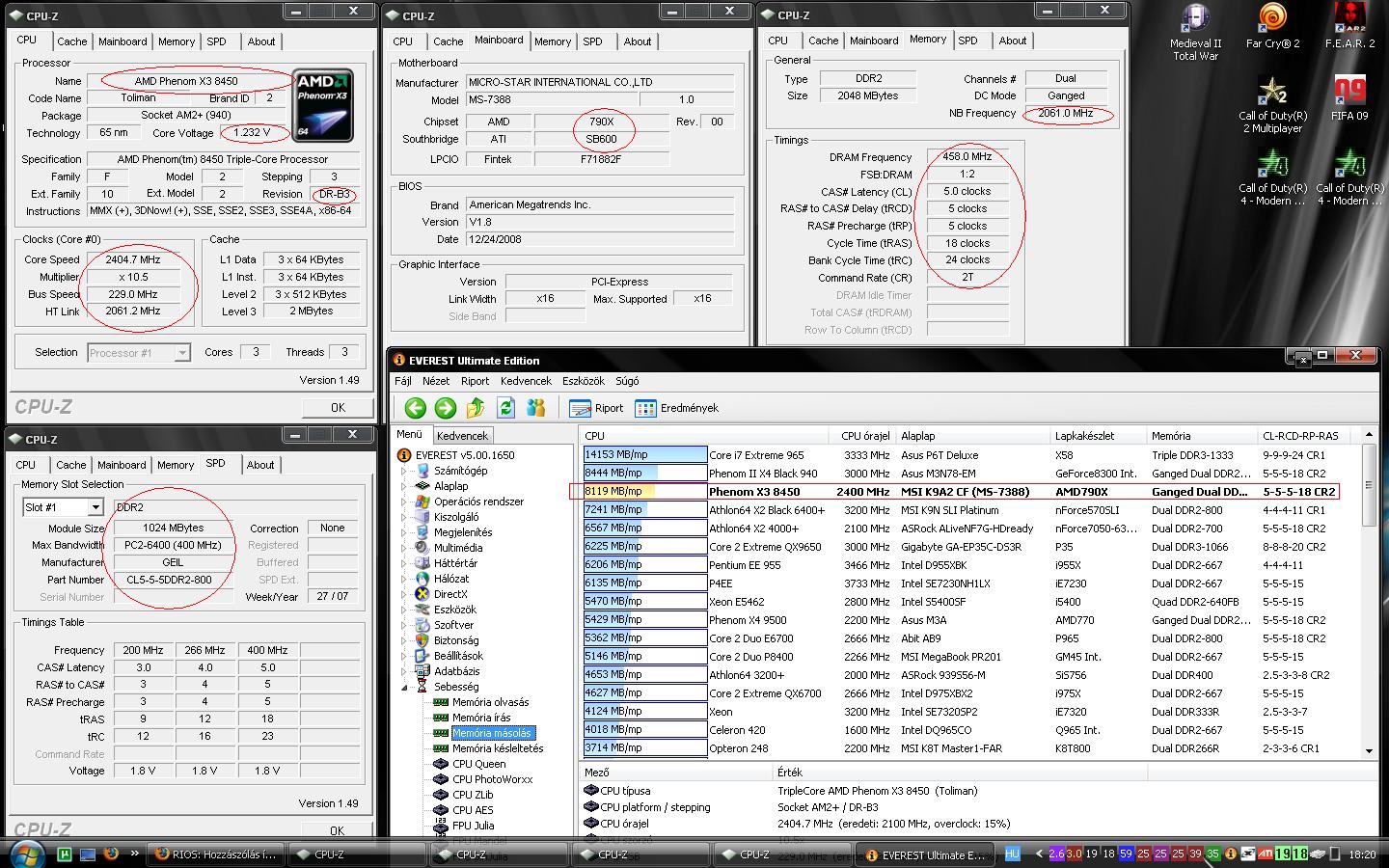The width and height of the screenshot is (1389, 868).
Task: Open the Fájl menu in EVEREST
Action: pyautogui.click(x=403, y=381)
